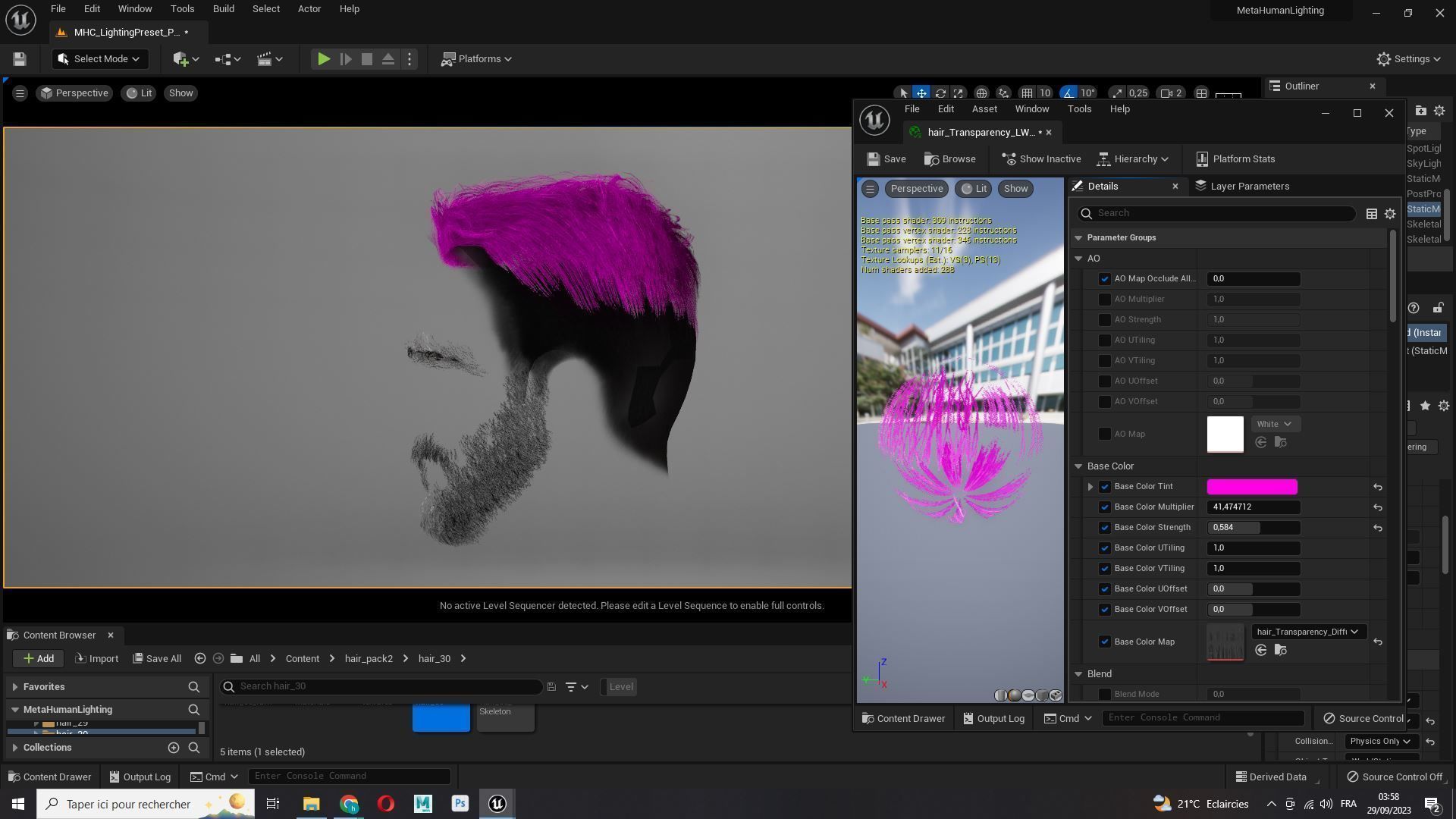The width and height of the screenshot is (1456, 819).
Task: Open the quick add content icon dropdown
Action: [x=186, y=59]
